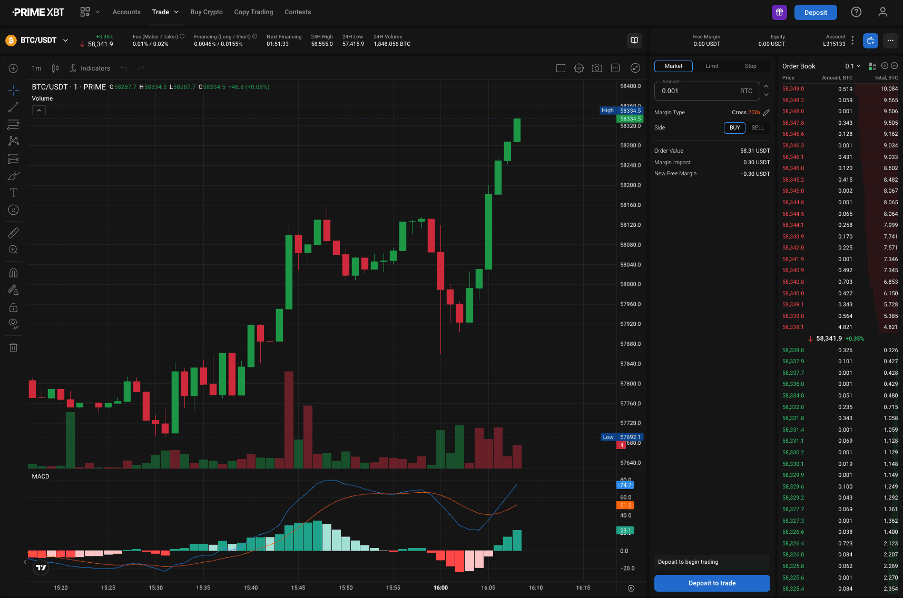Image resolution: width=904 pixels, height=598 pixels.
Task: Take a chart snapshot with the camera icon
Action: click(x=597, y=68)
